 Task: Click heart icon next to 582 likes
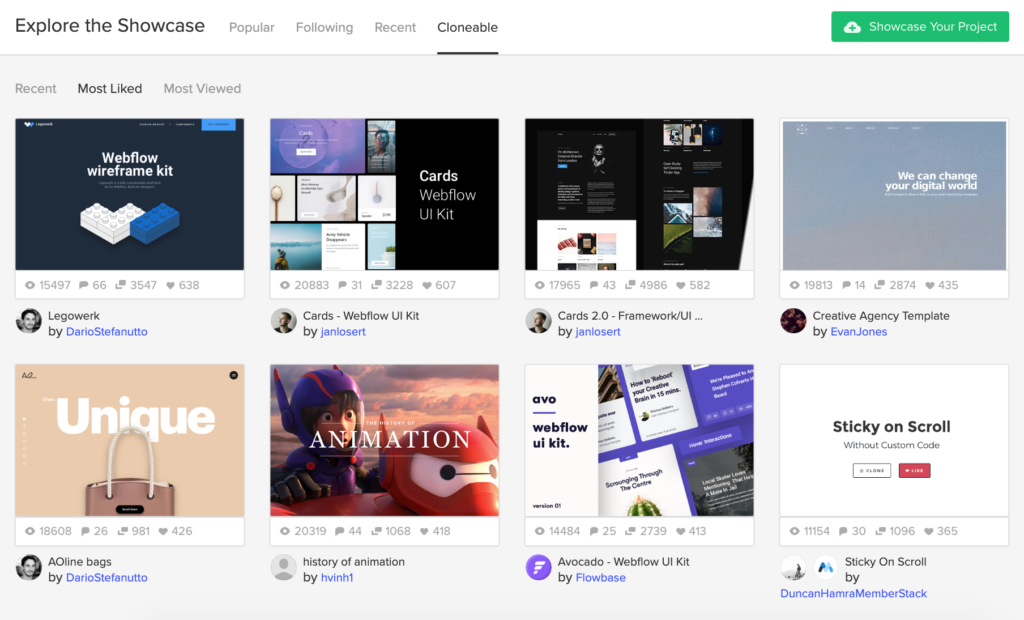tap(680, 286)
